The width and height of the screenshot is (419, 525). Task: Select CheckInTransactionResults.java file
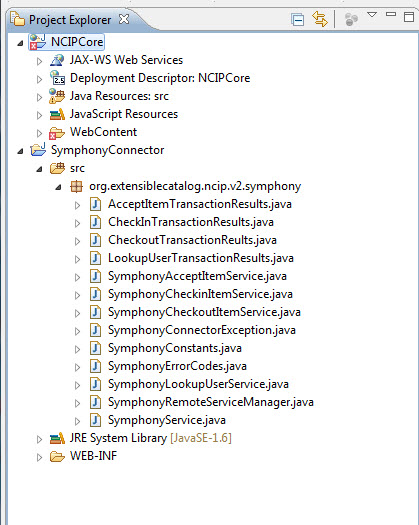tap(191, 222)
